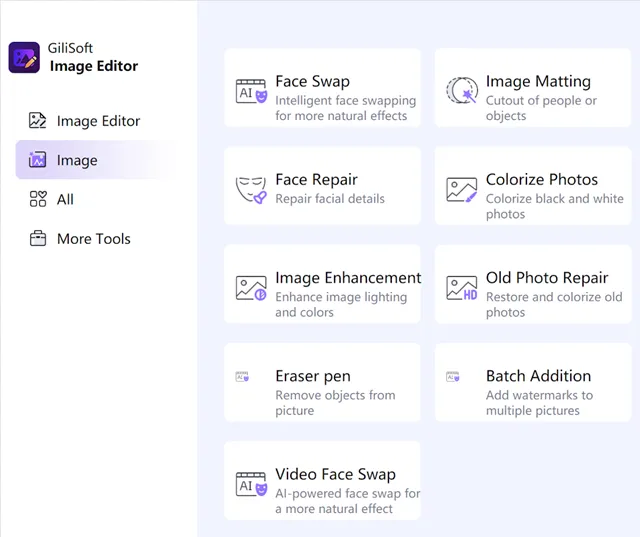Click 'Repair facial details' text

[x=330, y=199]
